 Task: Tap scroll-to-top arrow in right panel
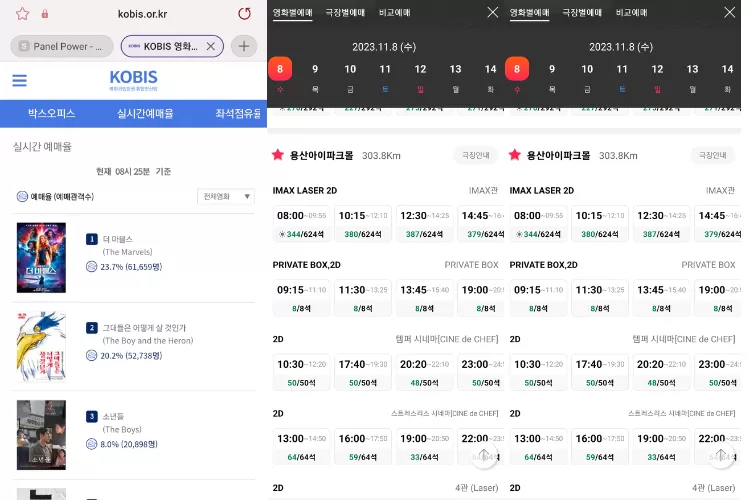[x=721, y=455]
